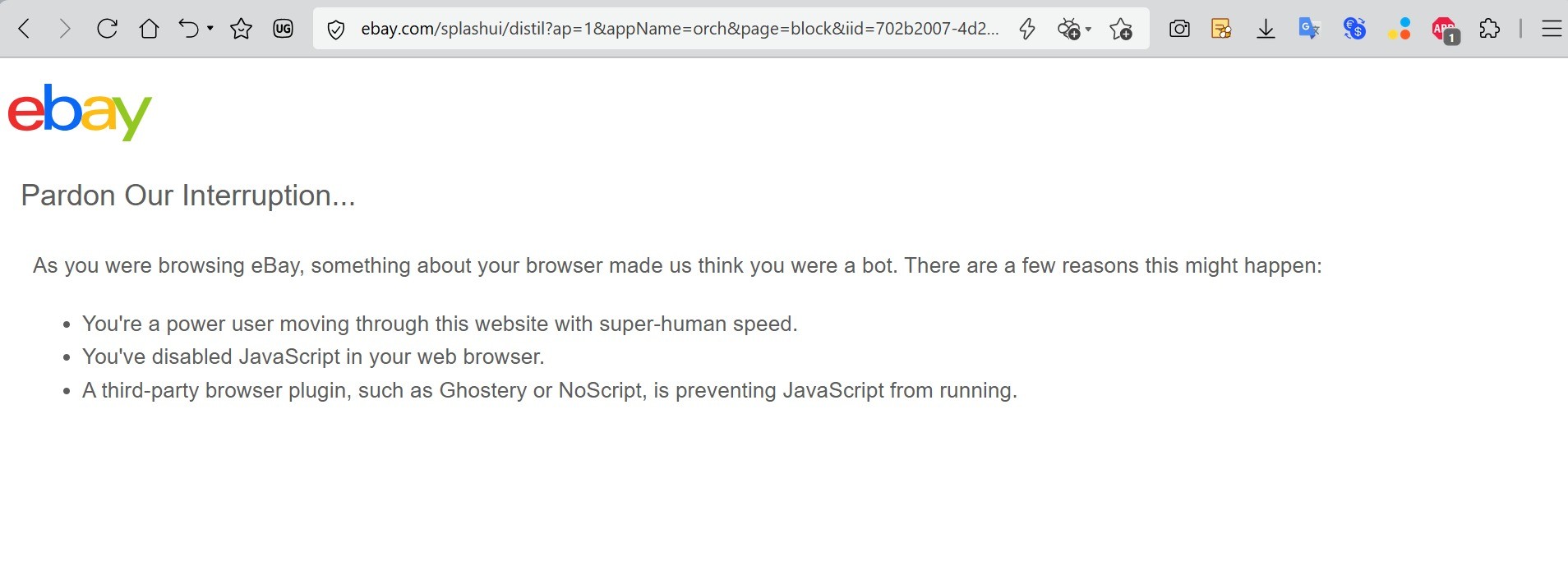Click the AdBlock Plus extension icon

tap(1444, 30)
